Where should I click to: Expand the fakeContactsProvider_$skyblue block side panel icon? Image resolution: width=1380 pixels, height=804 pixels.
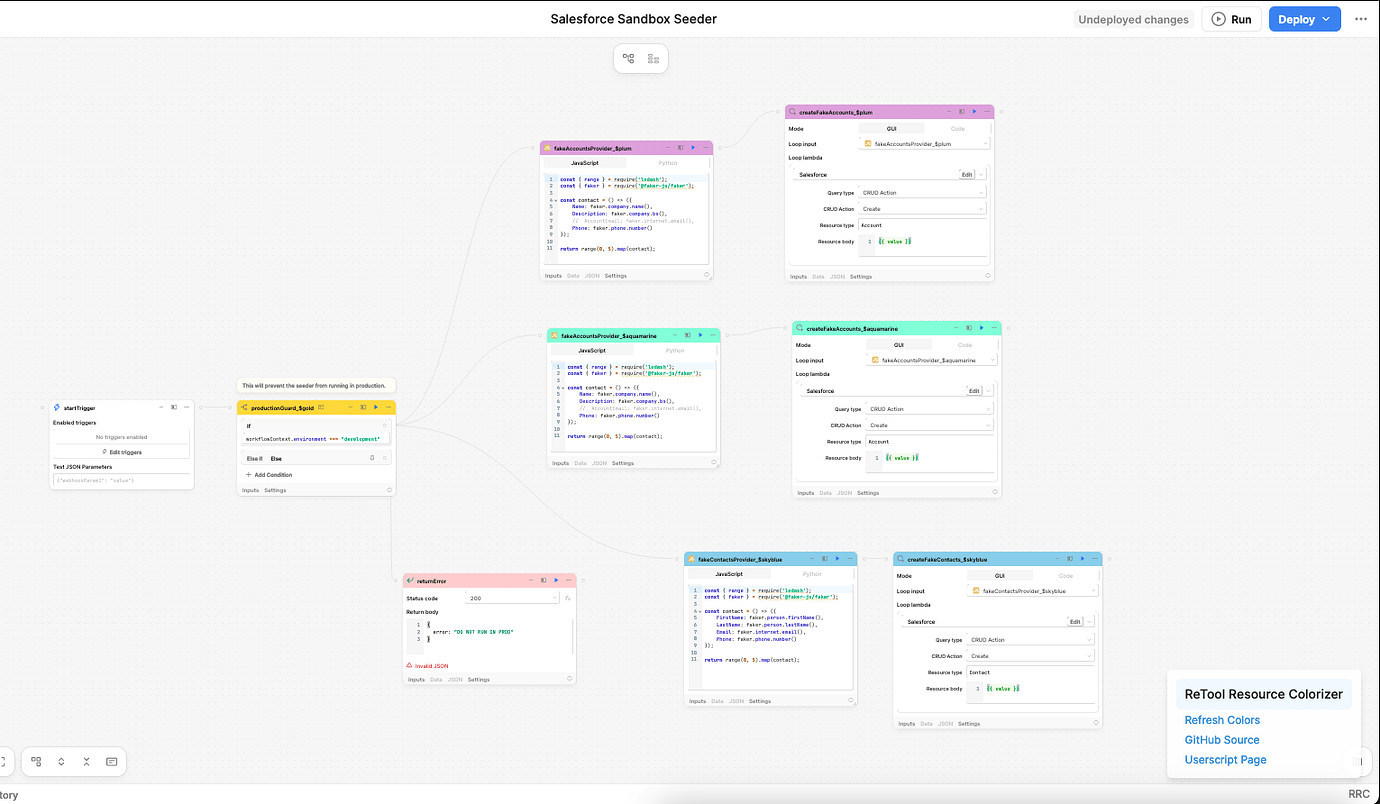(x=825, y=559)
